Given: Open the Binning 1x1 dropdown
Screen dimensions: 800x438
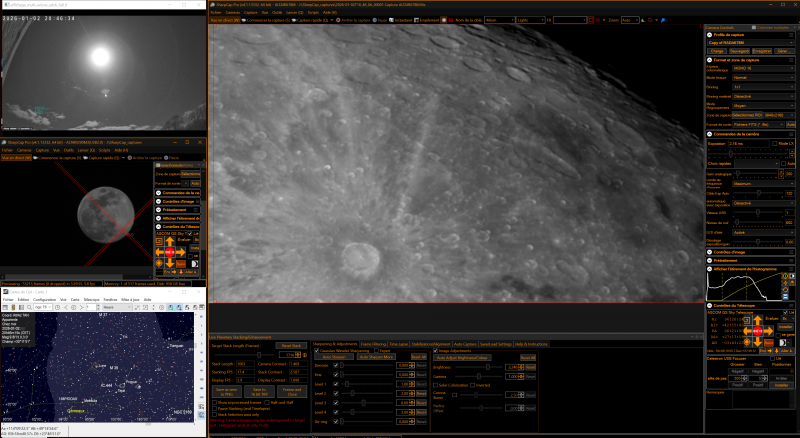Looking at the screenshot, I should [763, 87].
